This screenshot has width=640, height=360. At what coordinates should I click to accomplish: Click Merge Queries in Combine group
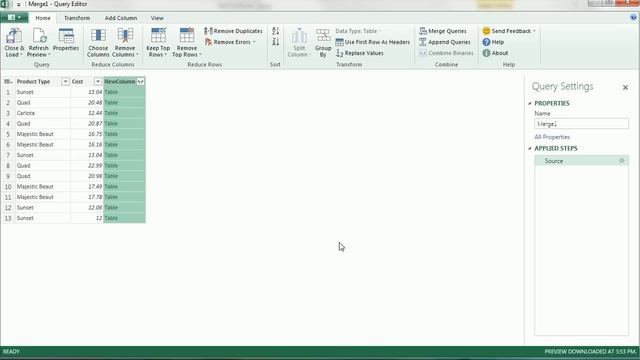point(443,31)
